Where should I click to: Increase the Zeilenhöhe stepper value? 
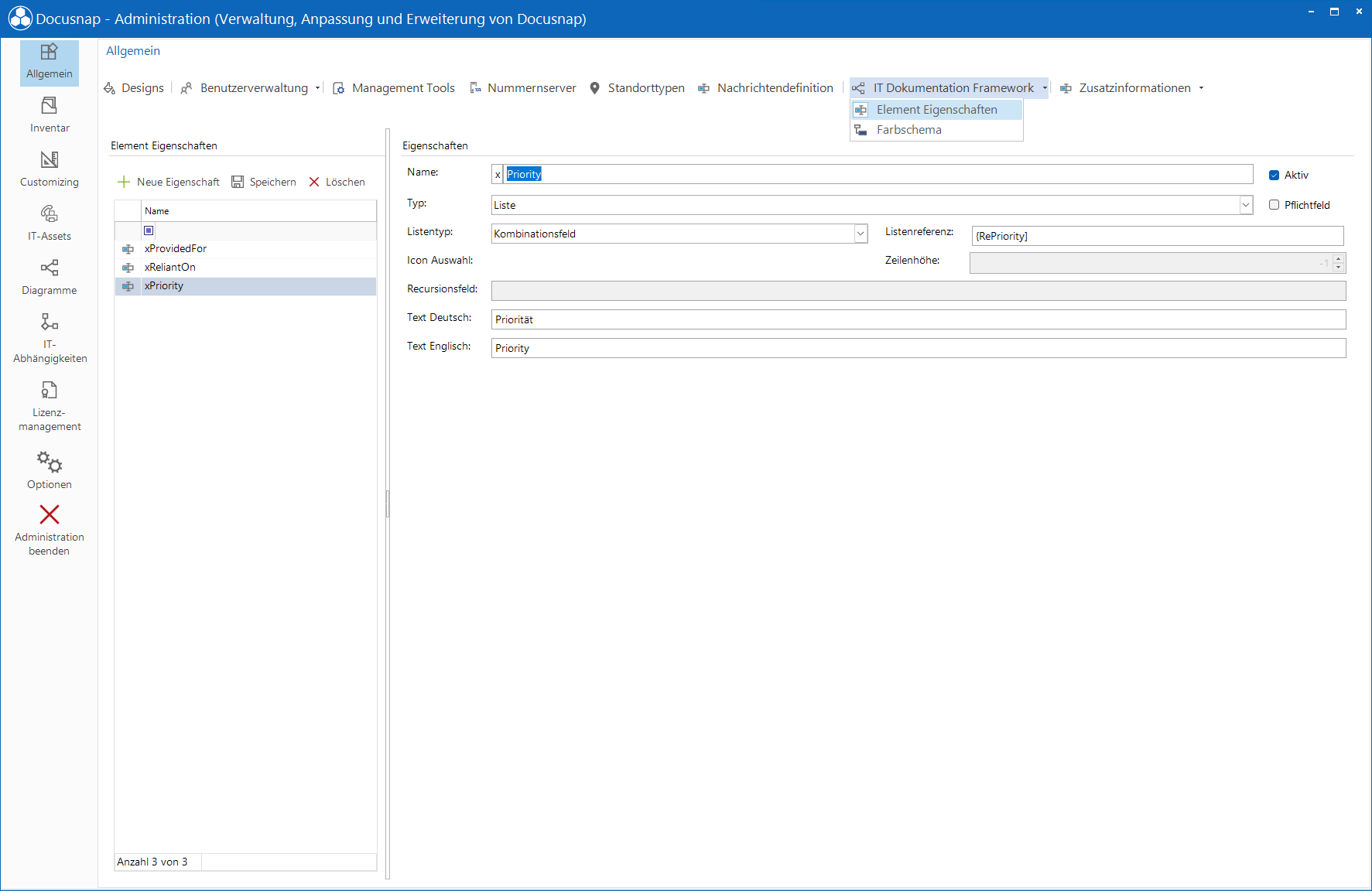pyautogui.click(x=1339, y=258)
